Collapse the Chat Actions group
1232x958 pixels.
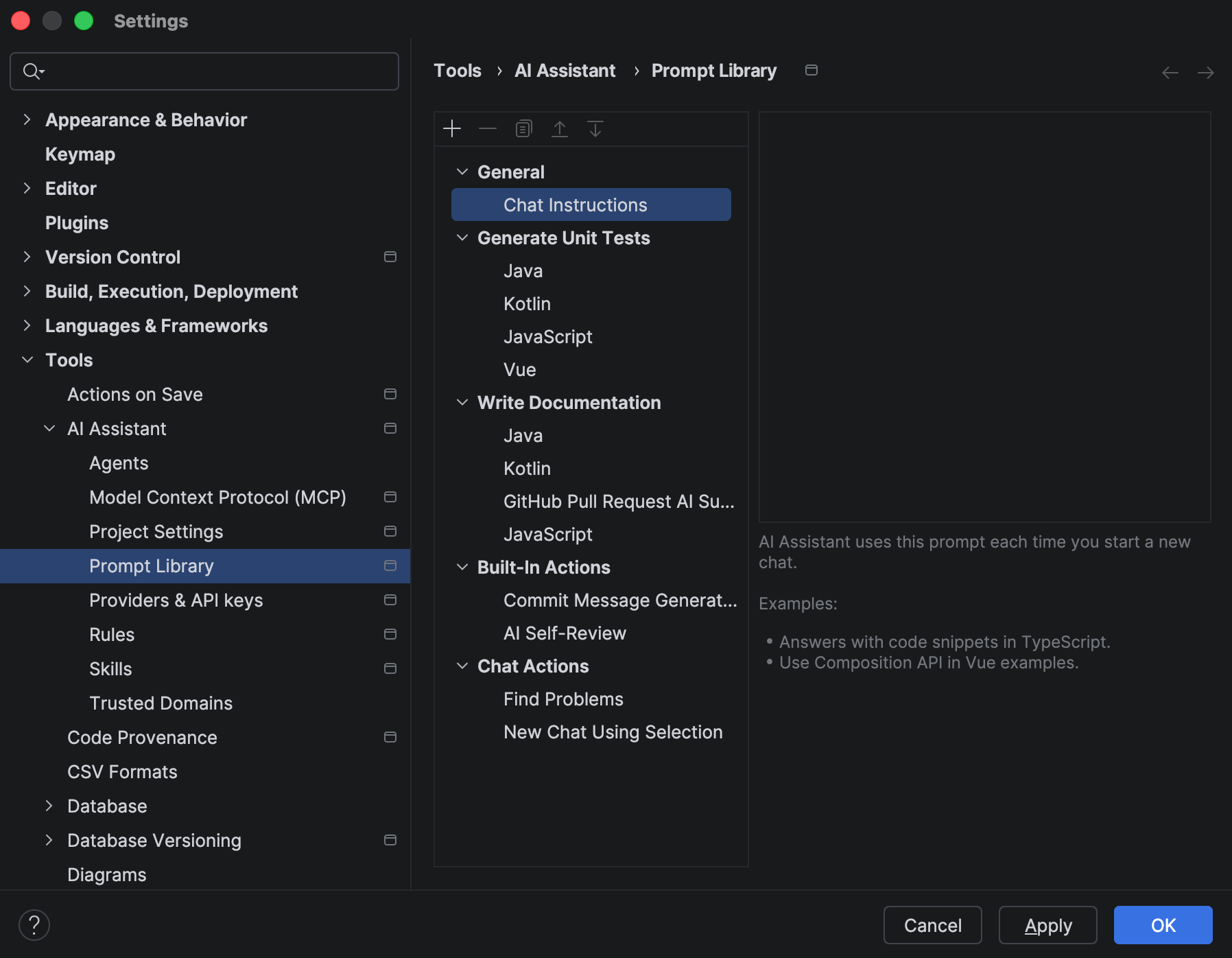pos(462,666)
